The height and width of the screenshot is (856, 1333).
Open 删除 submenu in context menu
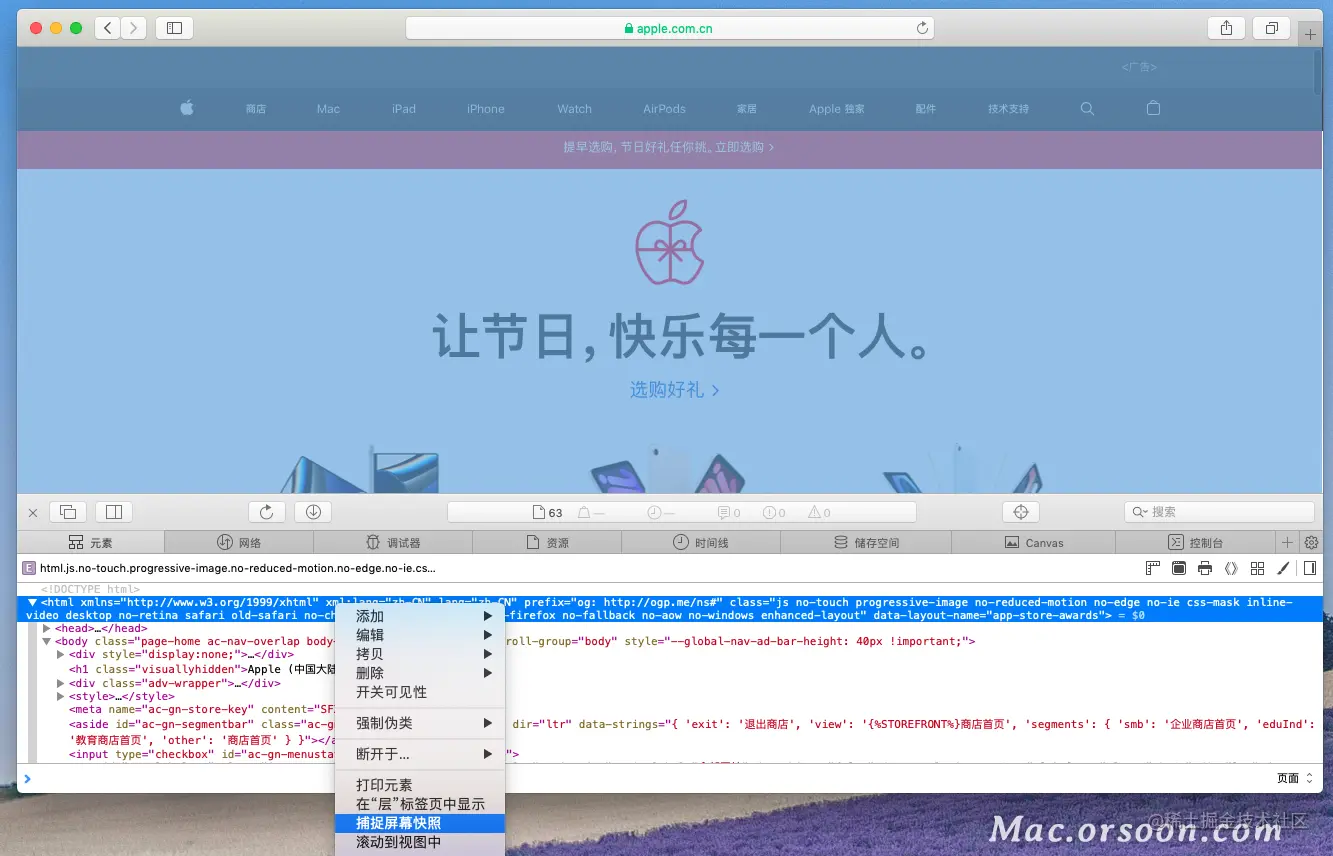point(420,673)
